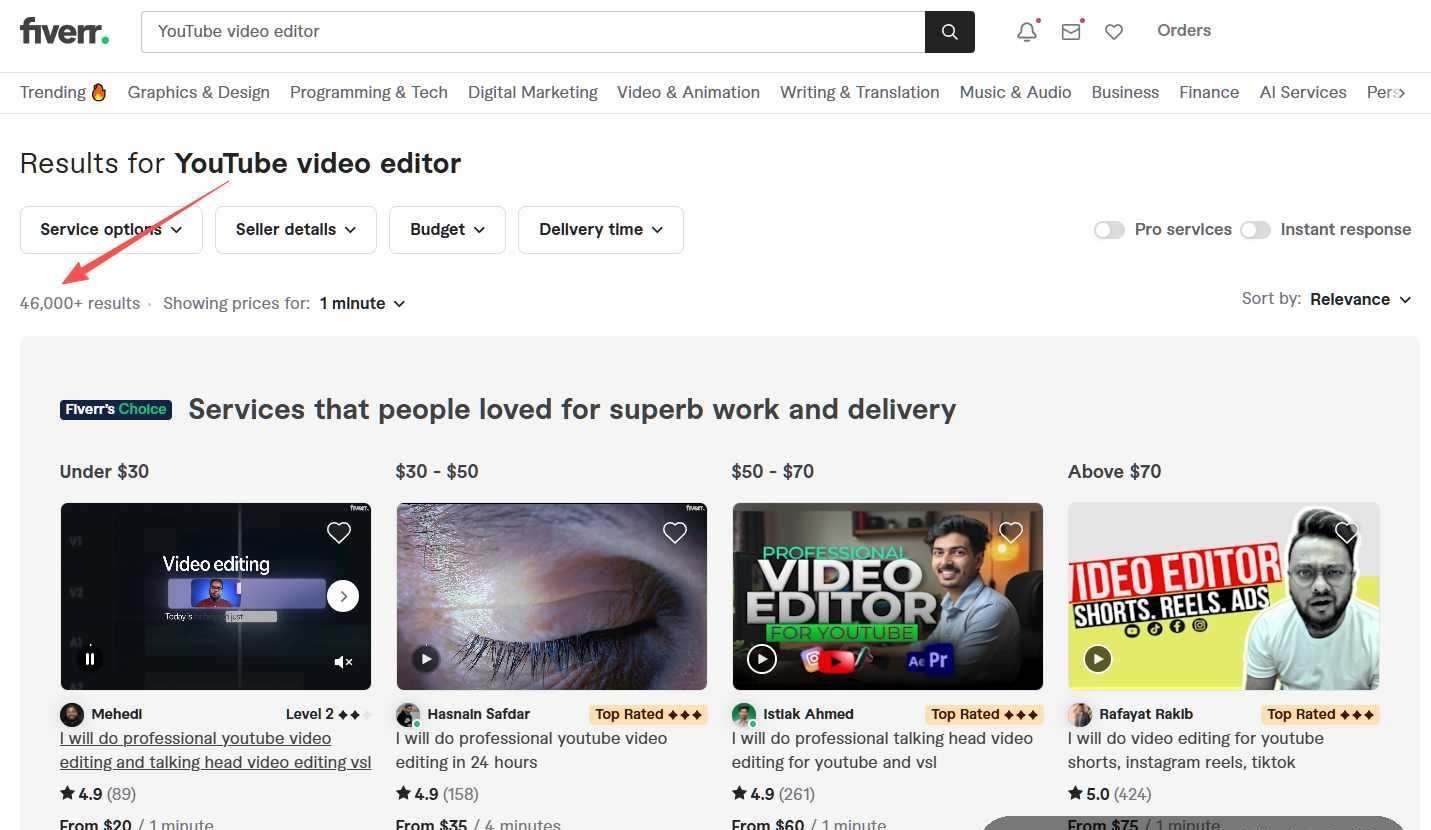Expand the Service options filter
1431x830 pixels.
point(111,230)
